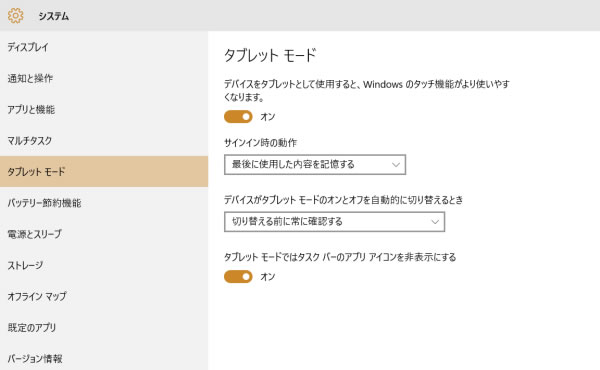Select タブレット モード sidebar item
Image resolution: width=600 pixels, height=370 pixels.
click(x=104, y=171)
